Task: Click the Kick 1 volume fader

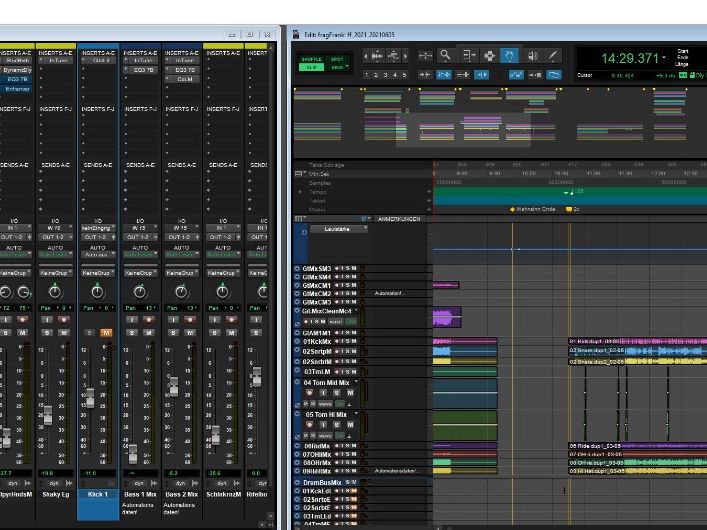Action: coord(89,398)
